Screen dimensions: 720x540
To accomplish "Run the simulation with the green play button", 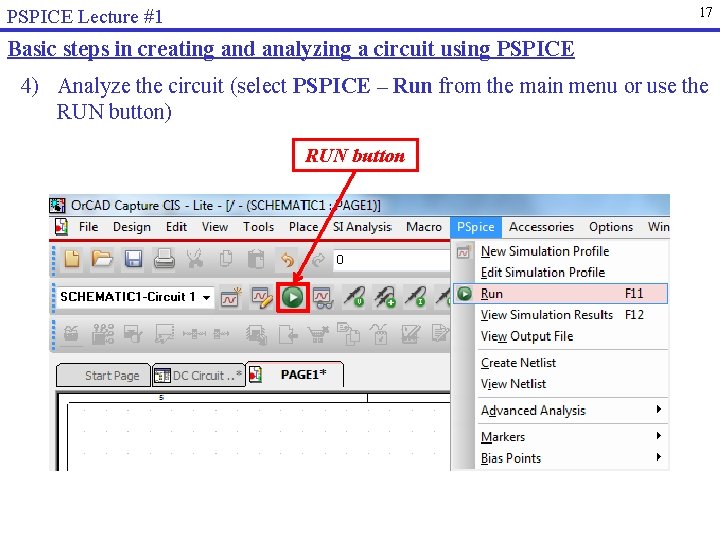I will click(293, 298).
